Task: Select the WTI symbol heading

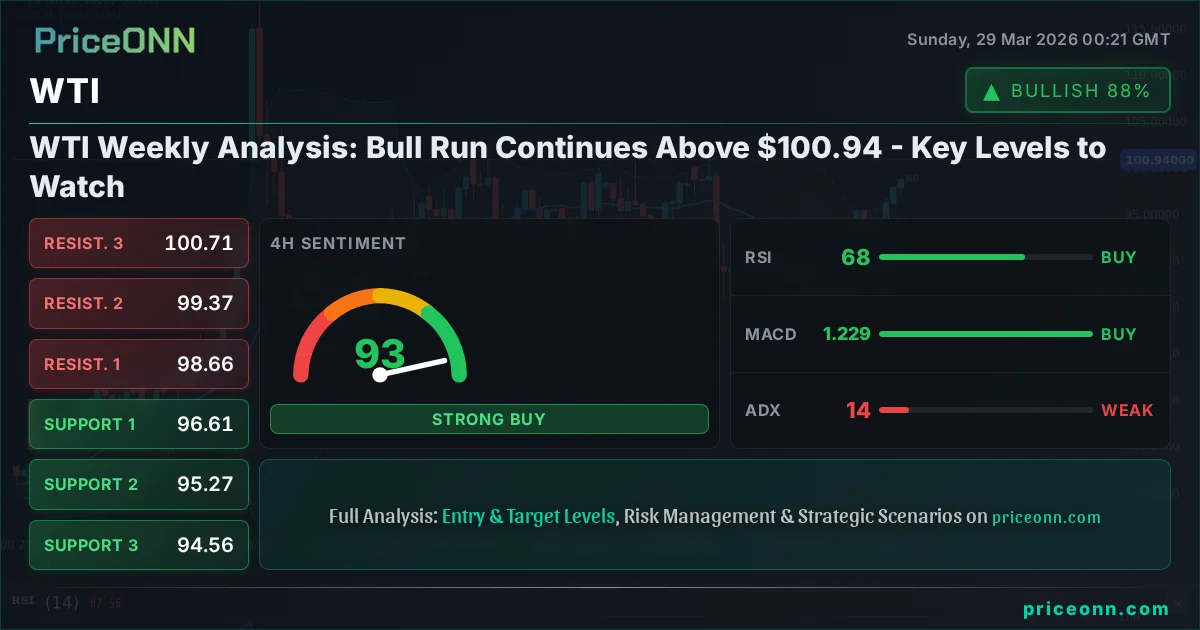Action: tap(63, 91)
